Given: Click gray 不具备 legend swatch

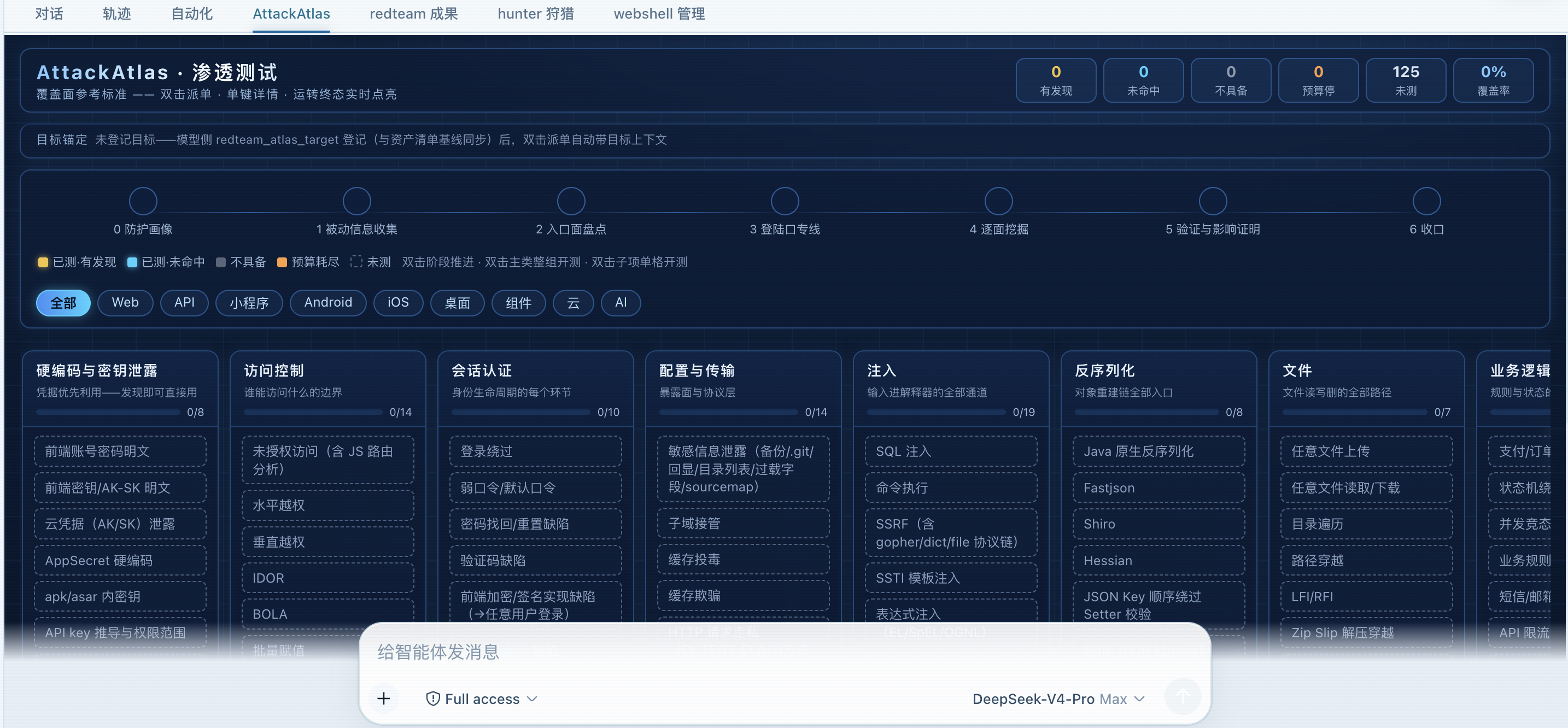Looking at the screenshot, I should coord(221,262).
